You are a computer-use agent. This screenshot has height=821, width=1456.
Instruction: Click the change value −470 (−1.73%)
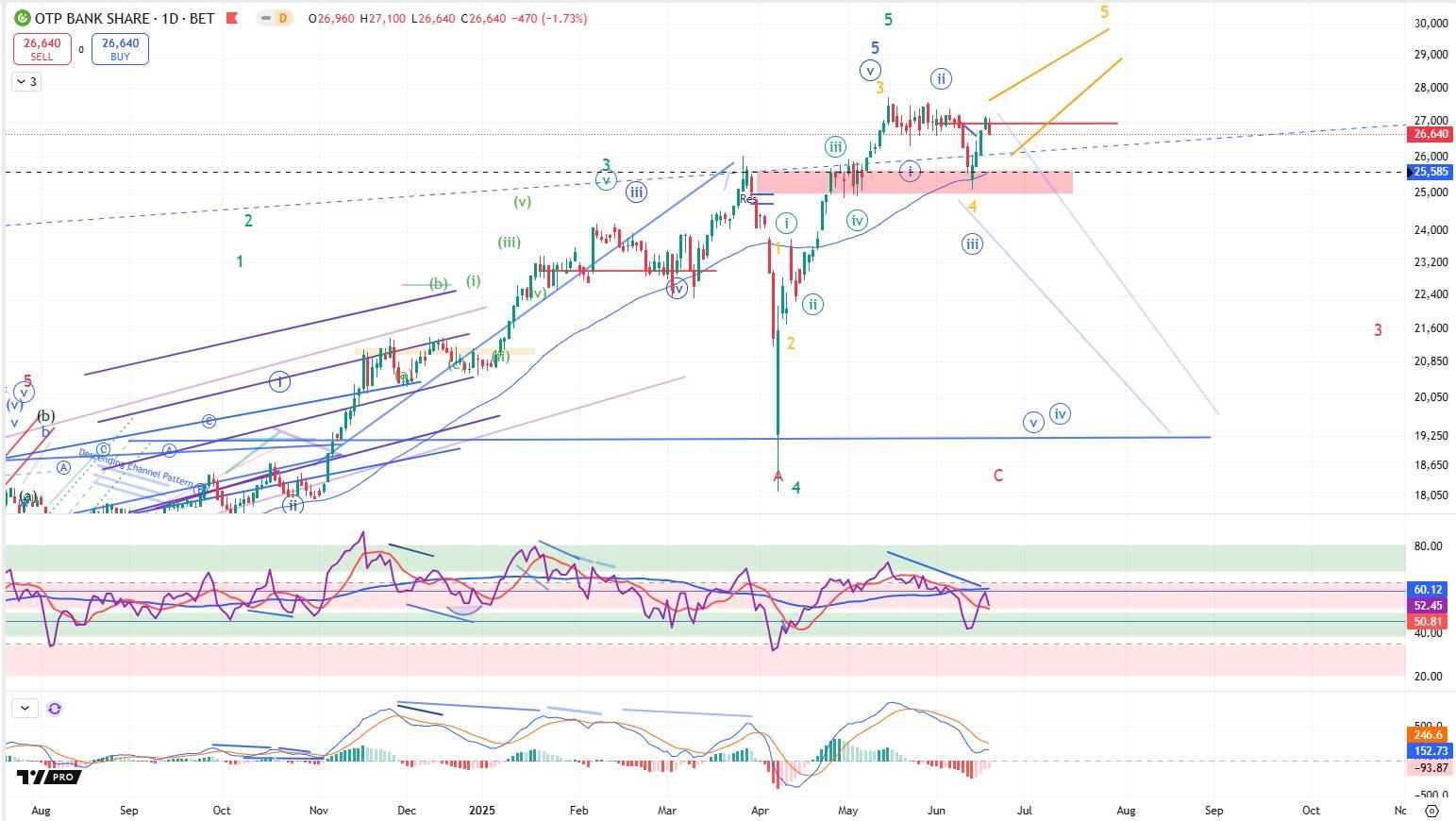tap(548, 18)
